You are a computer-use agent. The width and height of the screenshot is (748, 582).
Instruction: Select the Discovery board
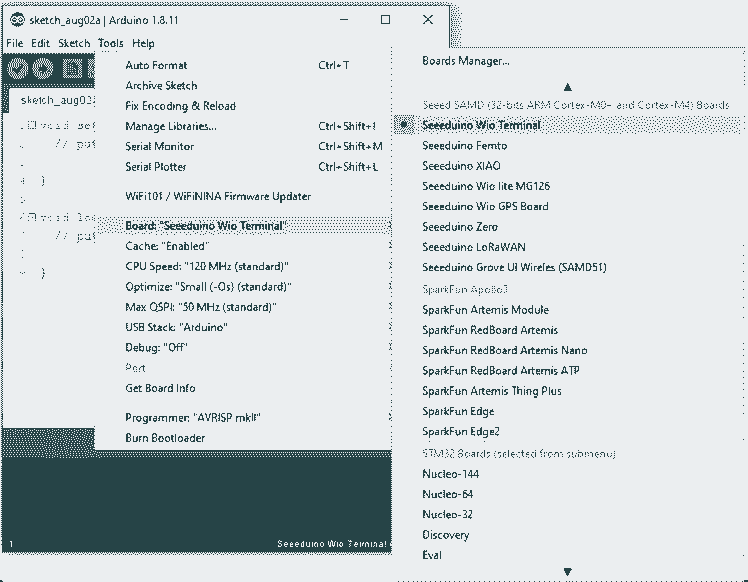[x=567, y=535]
